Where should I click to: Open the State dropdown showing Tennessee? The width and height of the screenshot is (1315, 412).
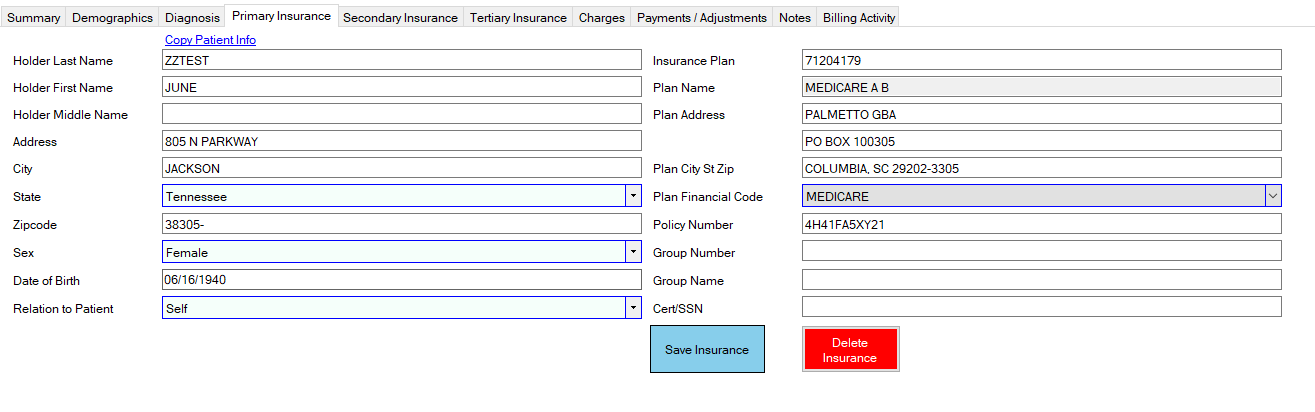point(632,197)
